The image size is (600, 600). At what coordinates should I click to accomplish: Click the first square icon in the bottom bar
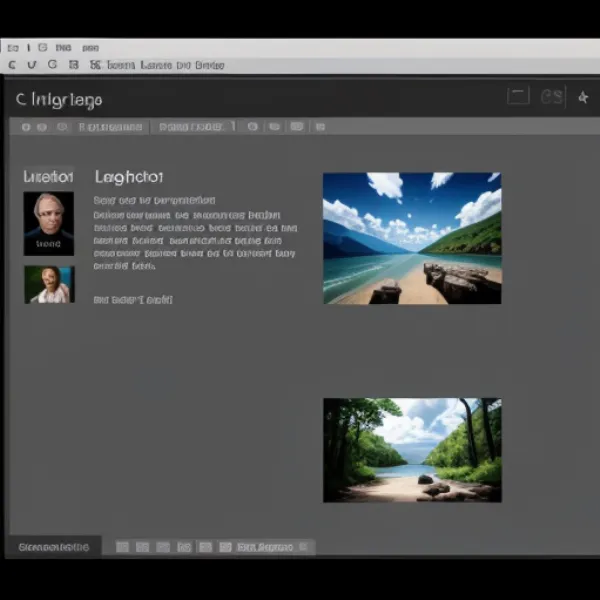tap(122, 547)
